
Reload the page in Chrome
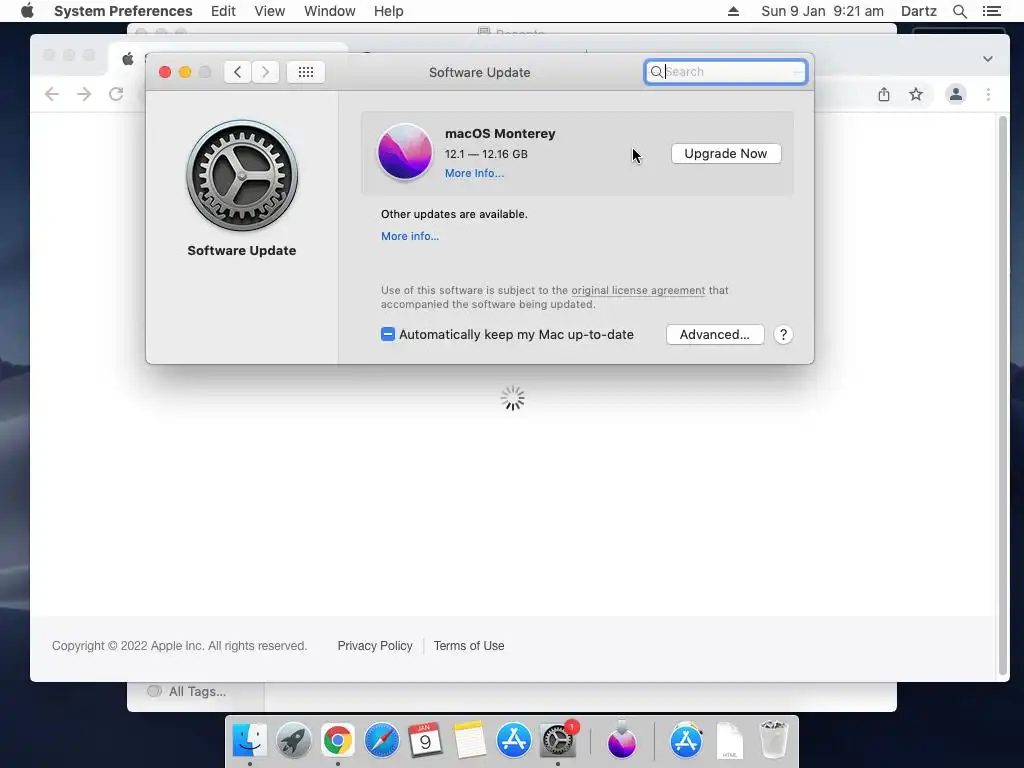116,94
